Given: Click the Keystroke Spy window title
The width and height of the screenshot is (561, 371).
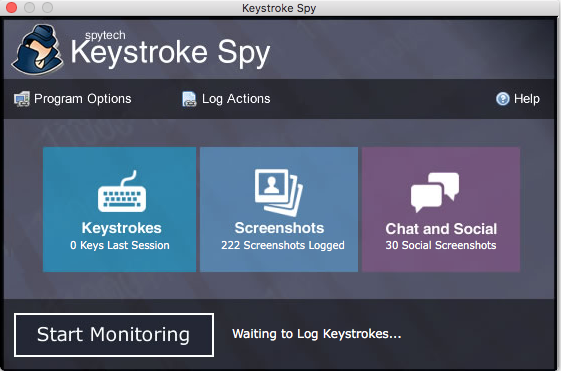Looking at the screenshot, I should click(279, 8).
